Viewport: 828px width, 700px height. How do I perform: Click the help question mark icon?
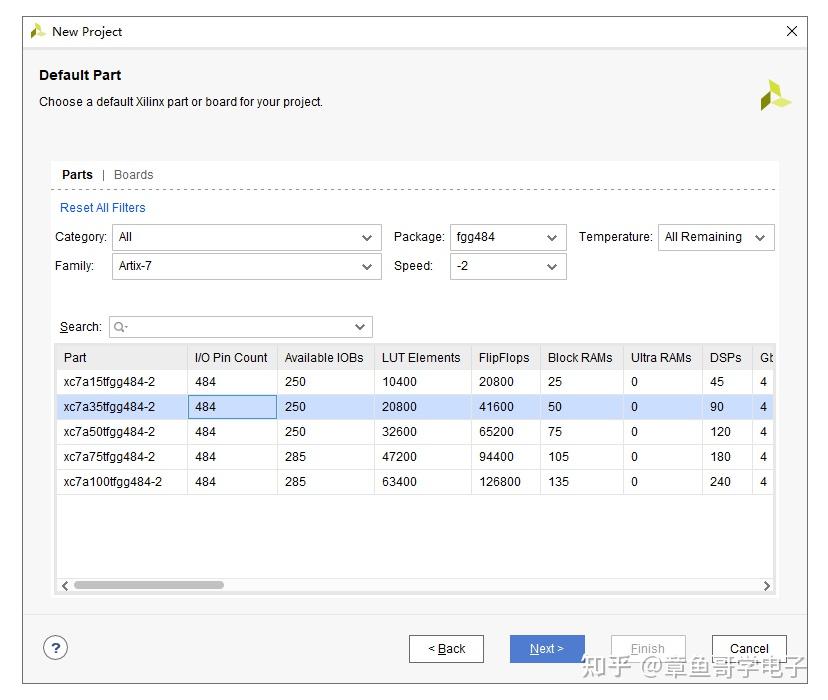tap(56, 647)
